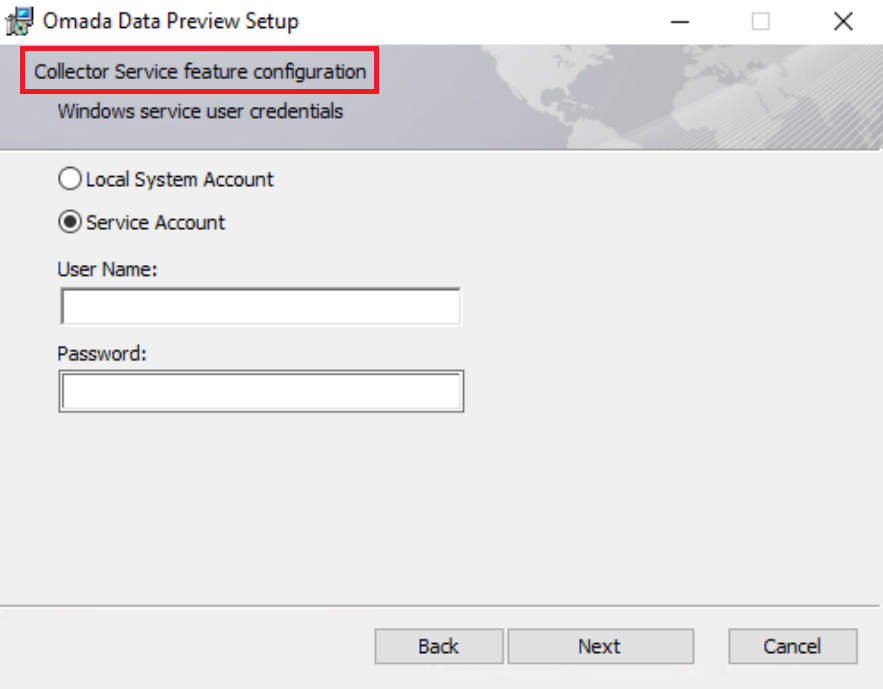Viewport: 883px width, 689px height.
Task: Focus the User Name text box
Action: click(261, 306)
